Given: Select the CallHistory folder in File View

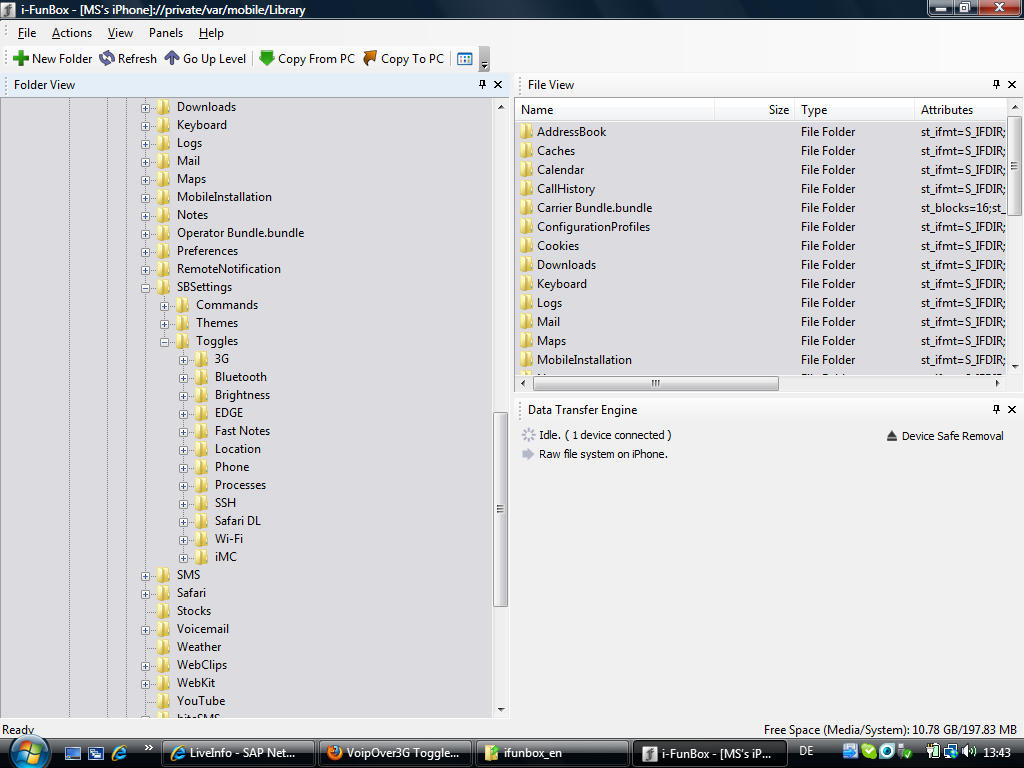Looking at the screenshot, I should (x=565, y=189).
